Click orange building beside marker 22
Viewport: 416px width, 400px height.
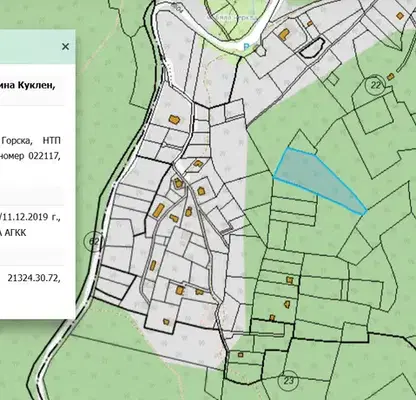(391, 76)
